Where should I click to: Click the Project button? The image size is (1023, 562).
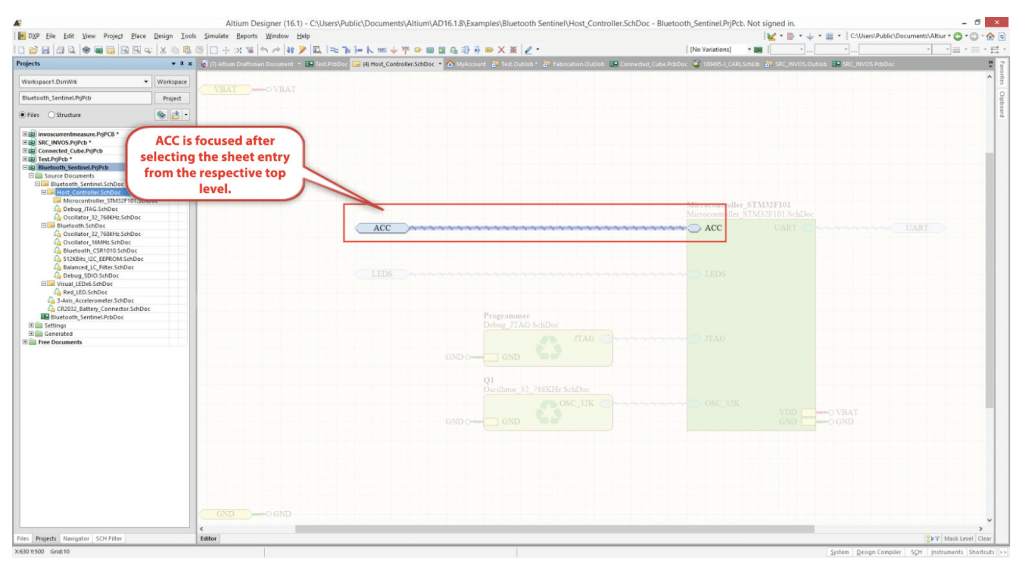click(x=172, y=98)
